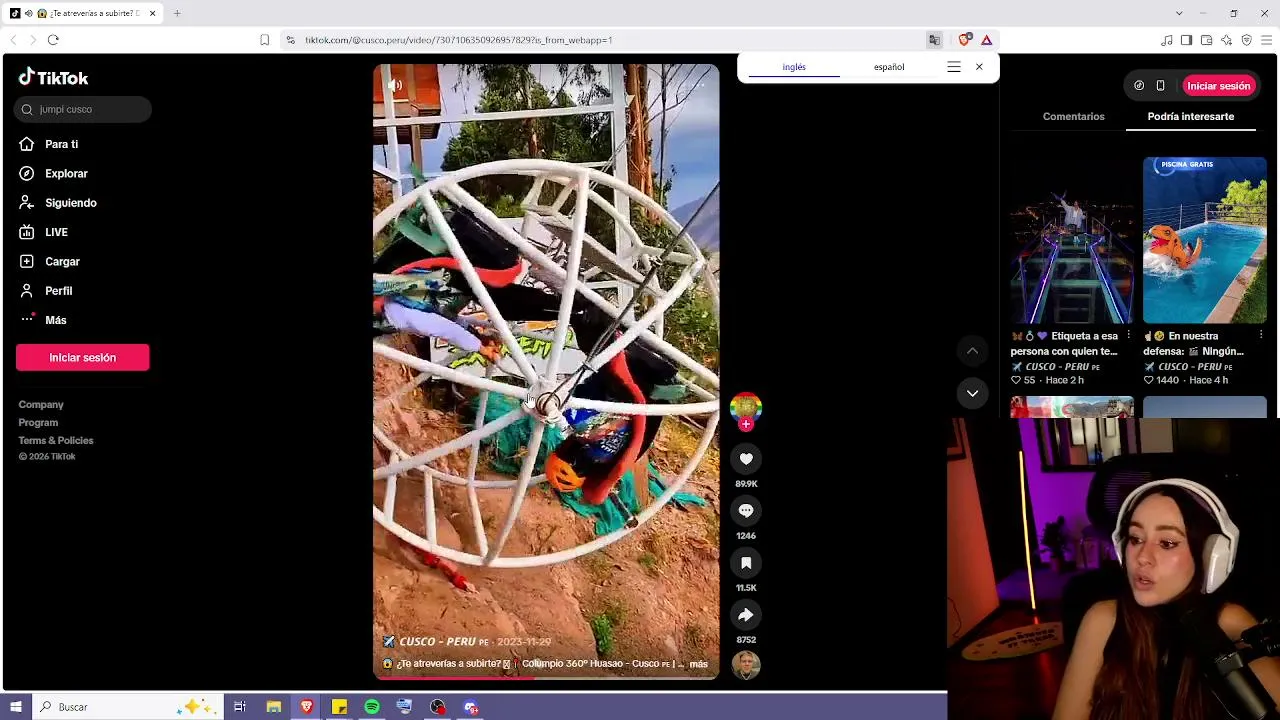Open the Program footer link
The height and width of the screenshot is (720, 1280).
(x=38, y=423)
